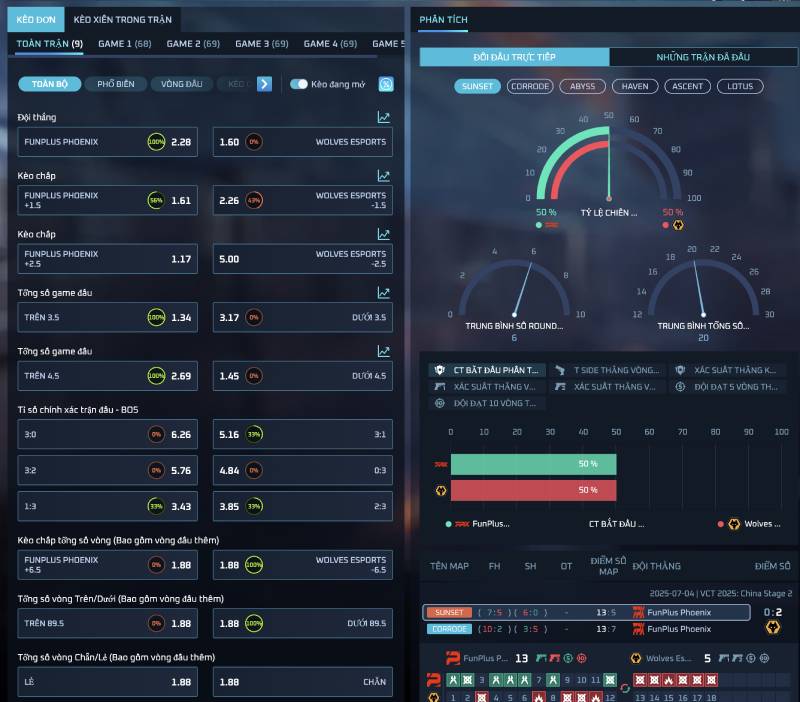800x702 pixels.
Task: Bet on FunPlus Phoenix to win at 2.28
Action: [108, 142]
